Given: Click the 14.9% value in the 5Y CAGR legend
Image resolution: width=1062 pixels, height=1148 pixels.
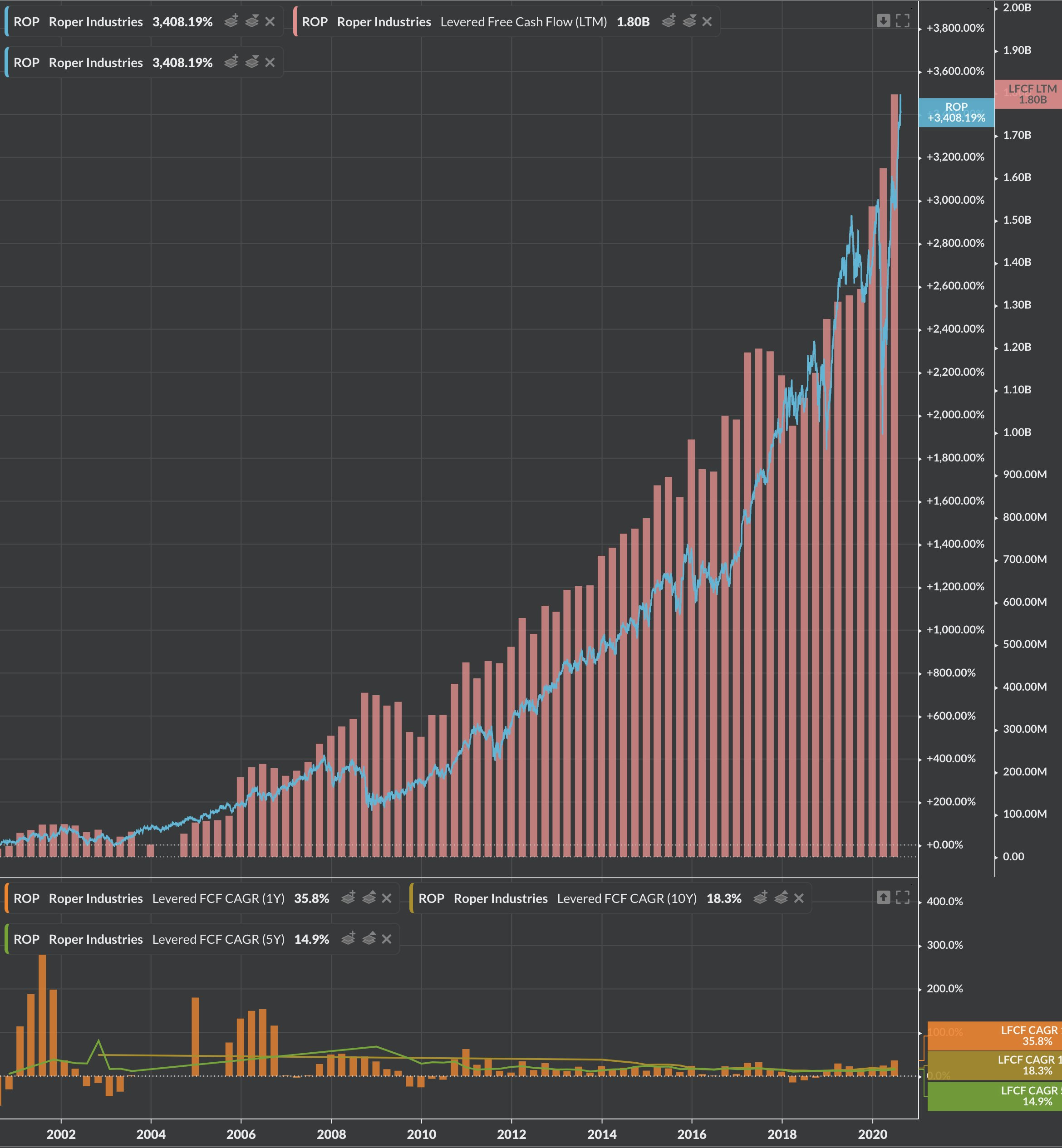Looking at the screenshot, I should (311, 939).
